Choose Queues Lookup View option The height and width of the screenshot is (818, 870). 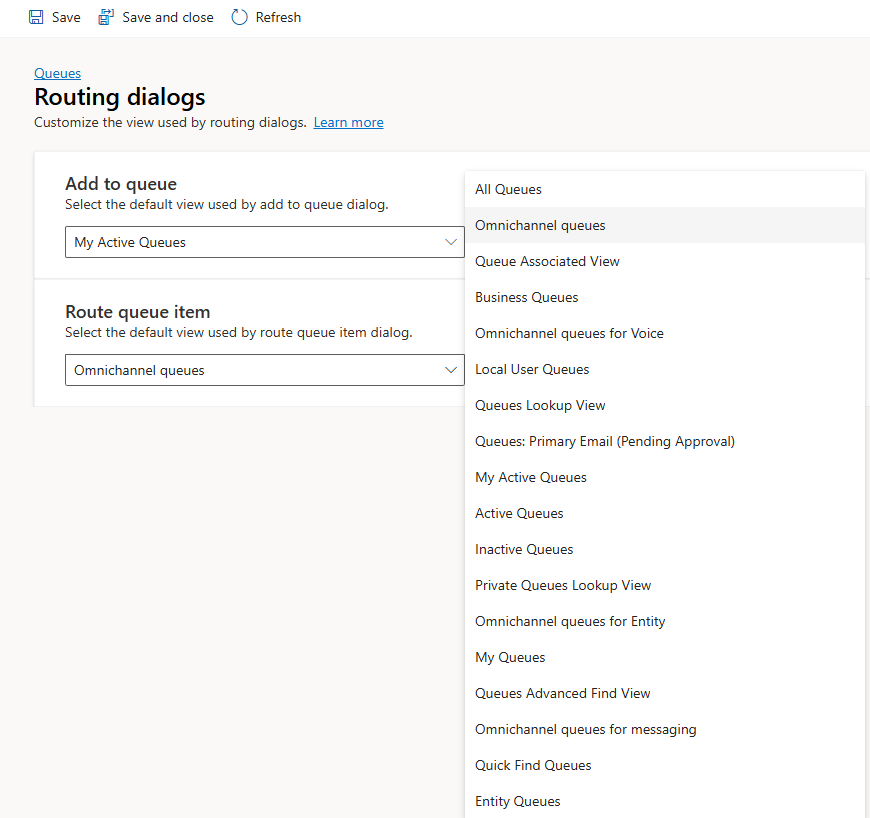[x=540, y=405]
